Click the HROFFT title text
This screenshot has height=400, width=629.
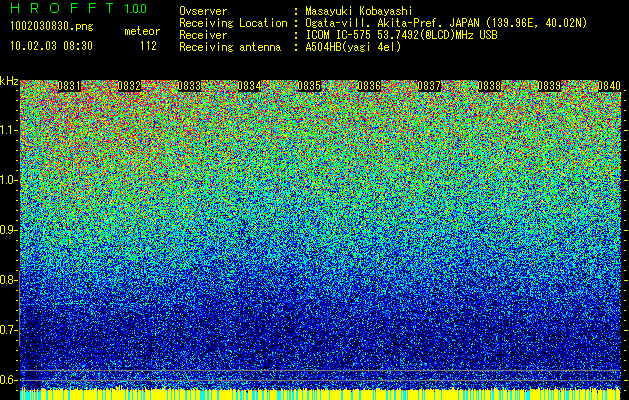(x=62, y=8)
